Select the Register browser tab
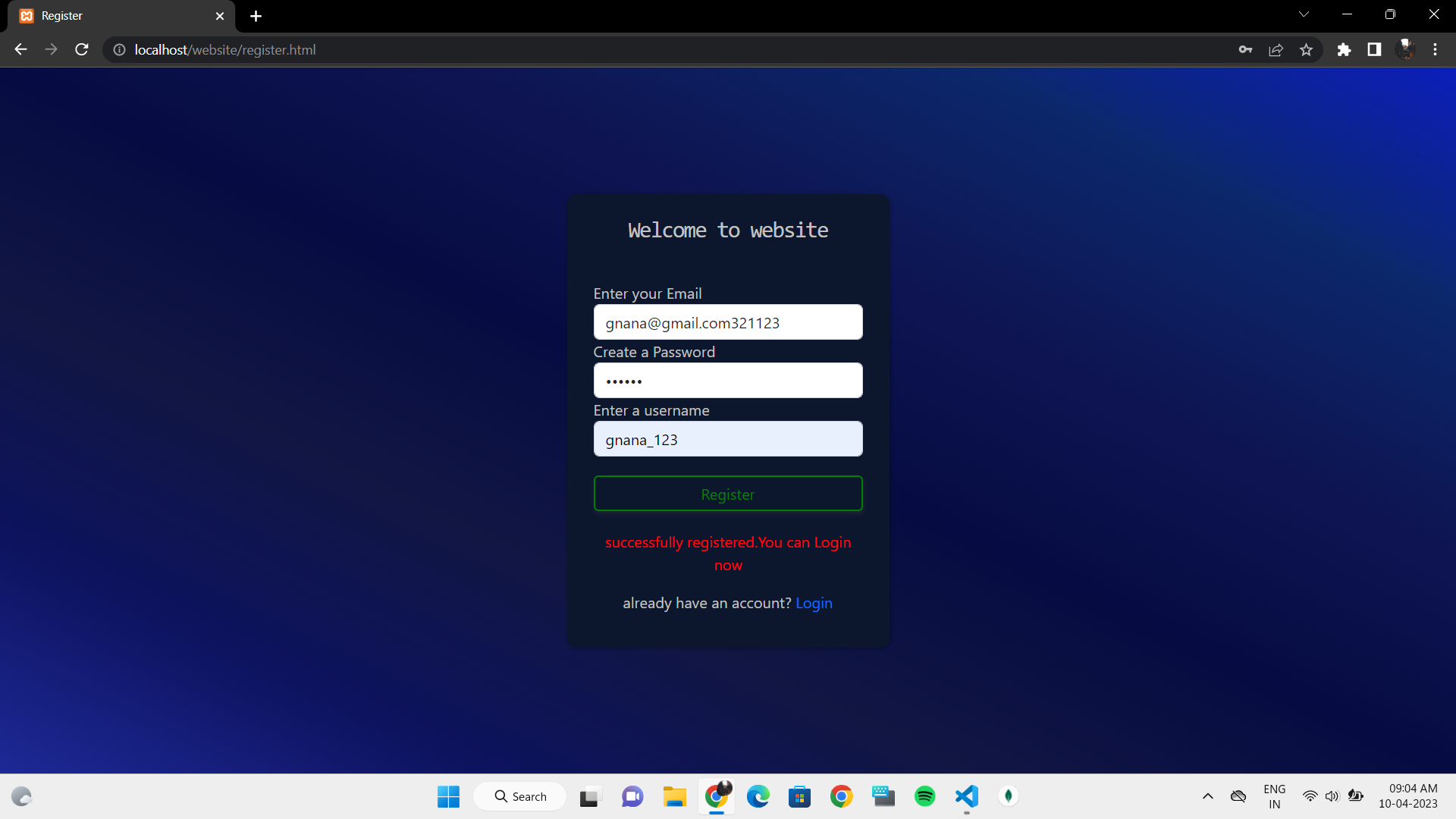 tap(121, 16)
